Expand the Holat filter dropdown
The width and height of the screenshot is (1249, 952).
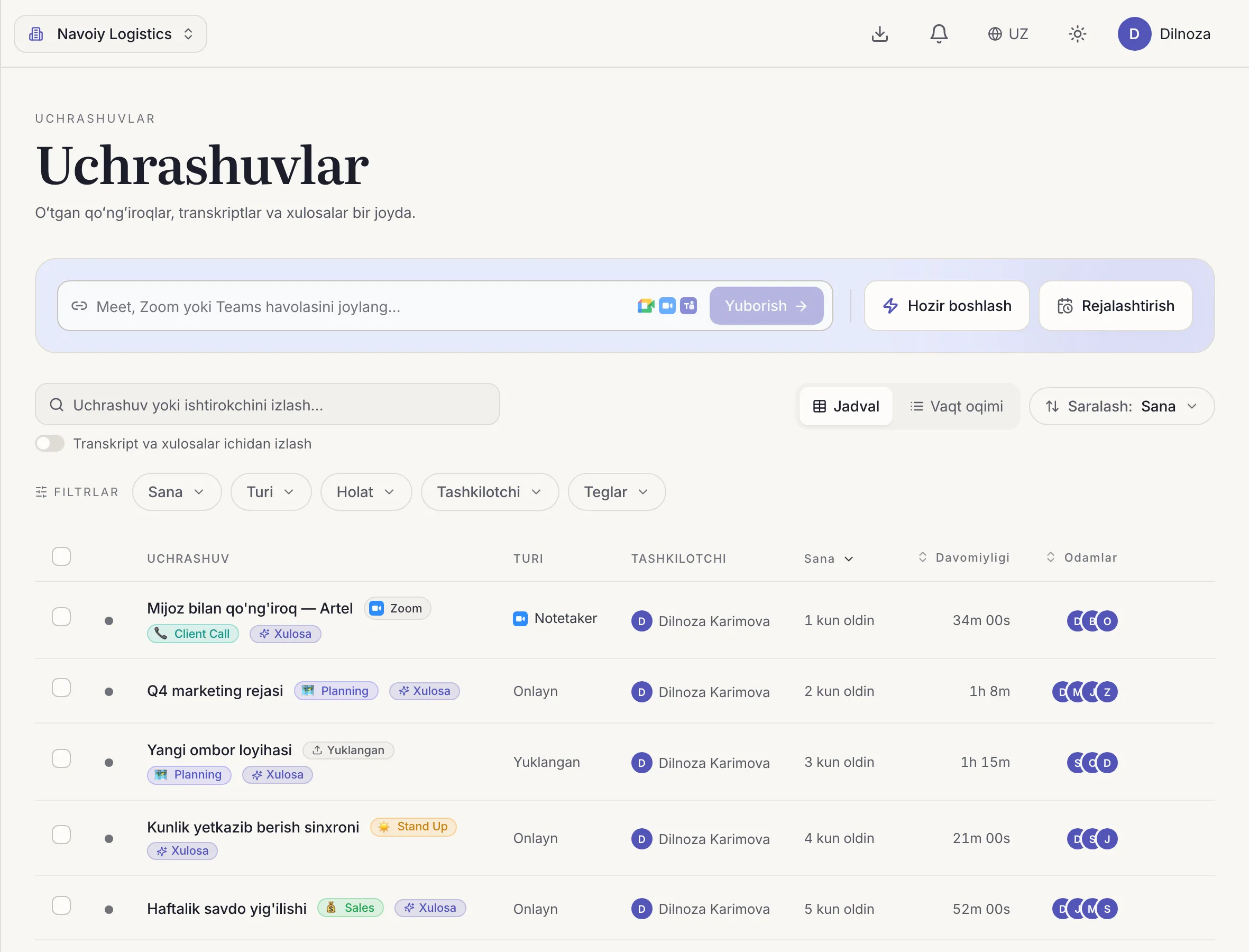click(x=366, y=492)
